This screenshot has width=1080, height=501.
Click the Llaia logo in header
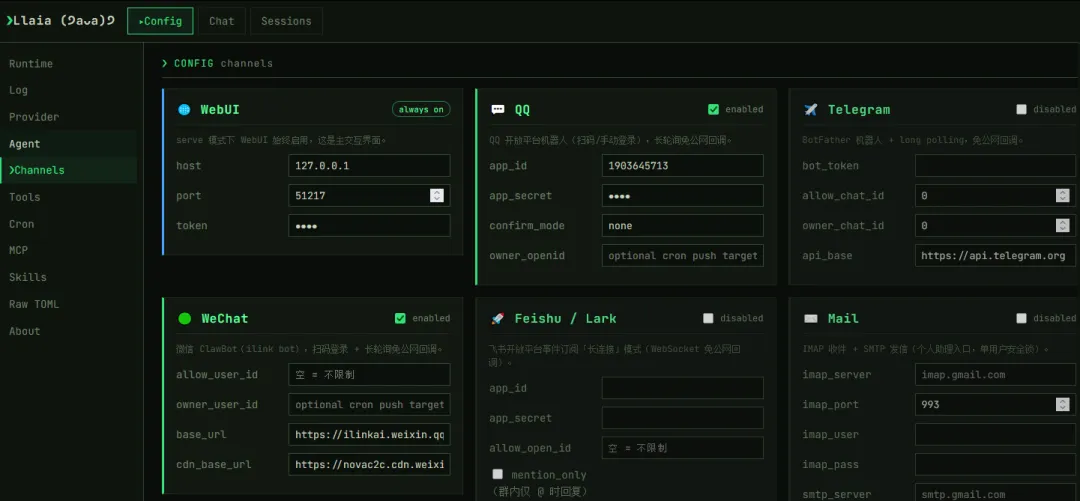tap(60, 21)
